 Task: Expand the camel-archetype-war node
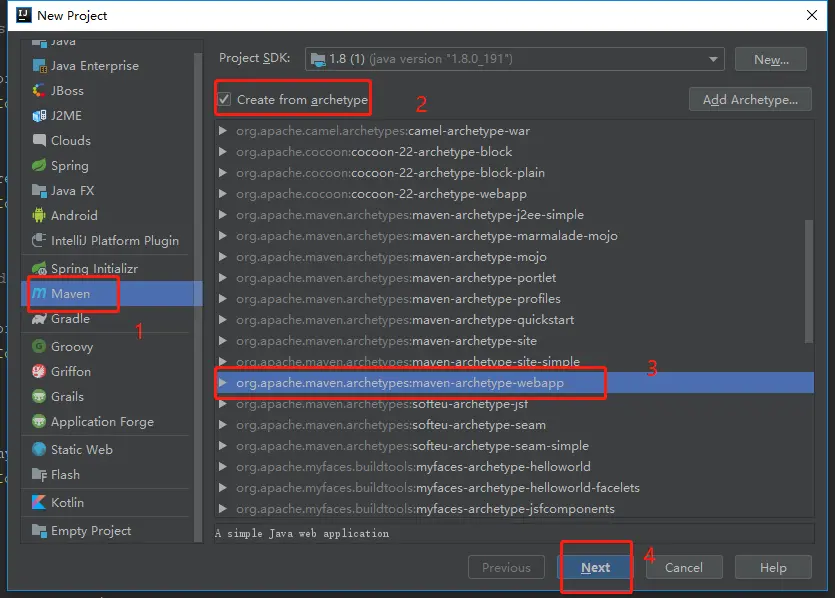tap(223, 130)
